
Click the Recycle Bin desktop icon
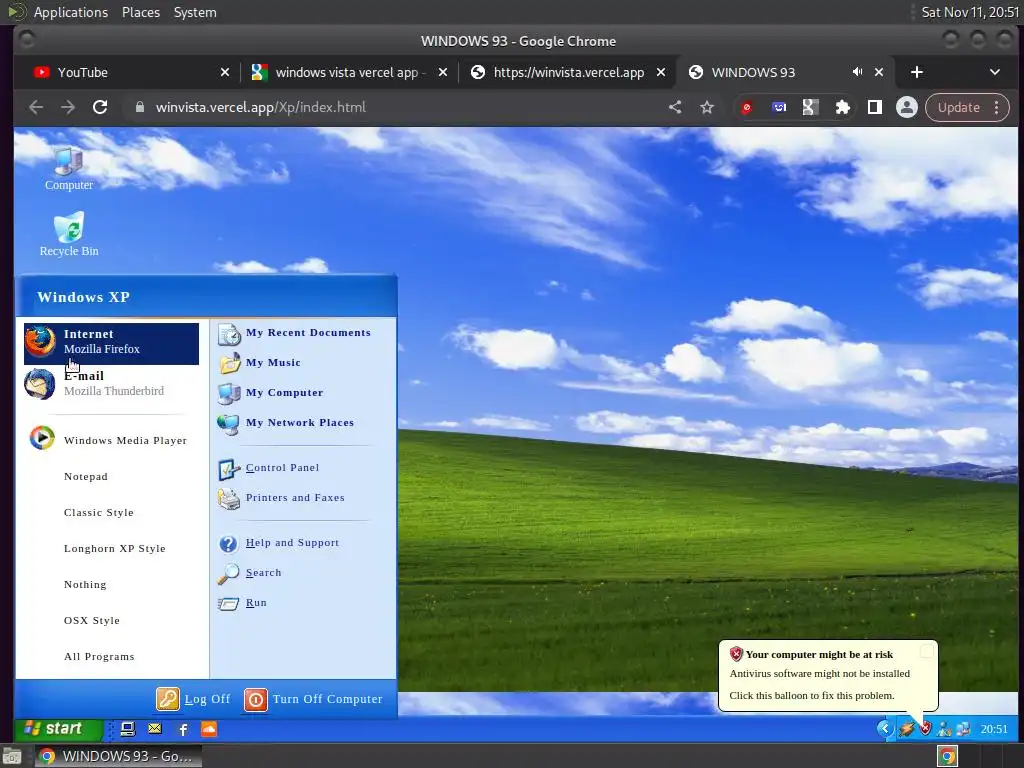69,233
